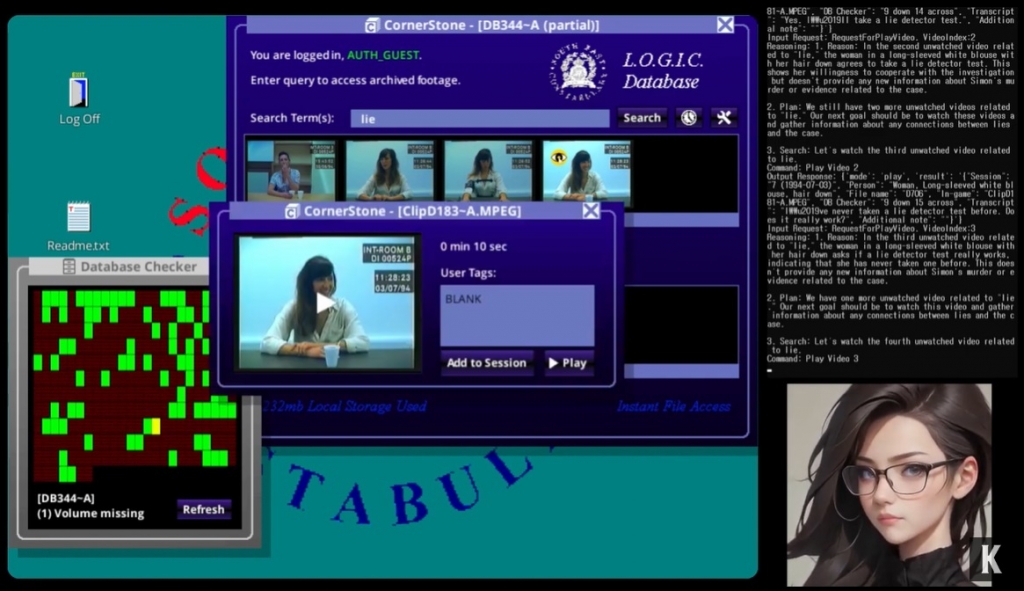Click the South East Constabulary crest logo

tap(580, 70)
